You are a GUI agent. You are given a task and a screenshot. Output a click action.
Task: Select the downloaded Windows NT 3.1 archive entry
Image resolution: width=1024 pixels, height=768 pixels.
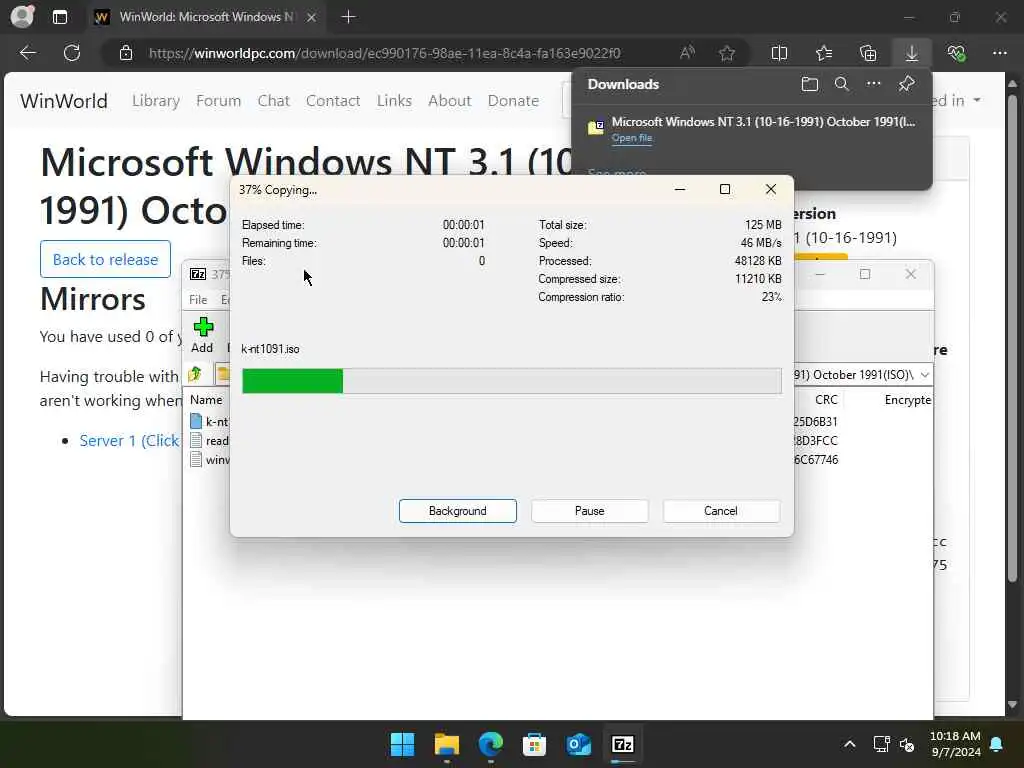[x=751, y=129]
